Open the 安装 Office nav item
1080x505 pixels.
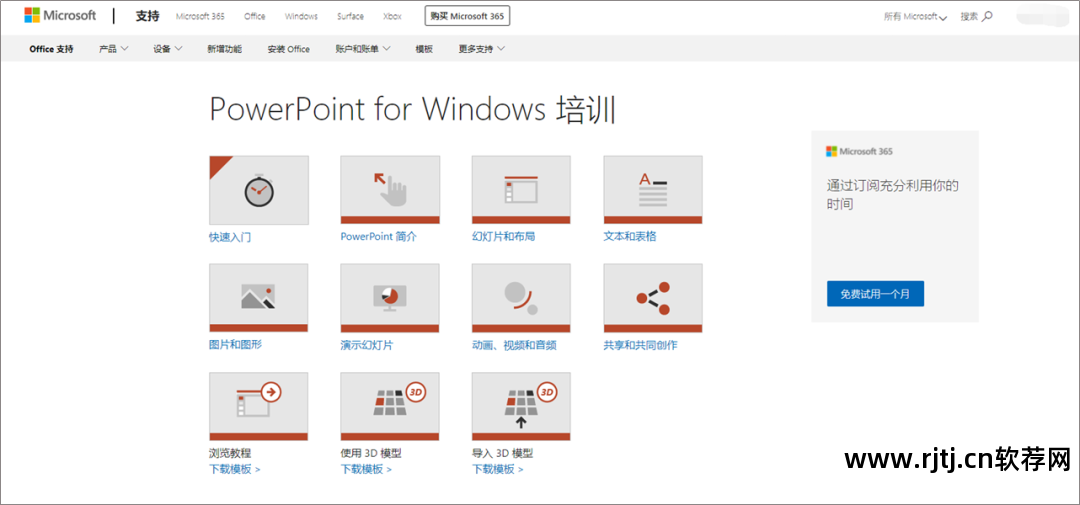tap(289, 49)
